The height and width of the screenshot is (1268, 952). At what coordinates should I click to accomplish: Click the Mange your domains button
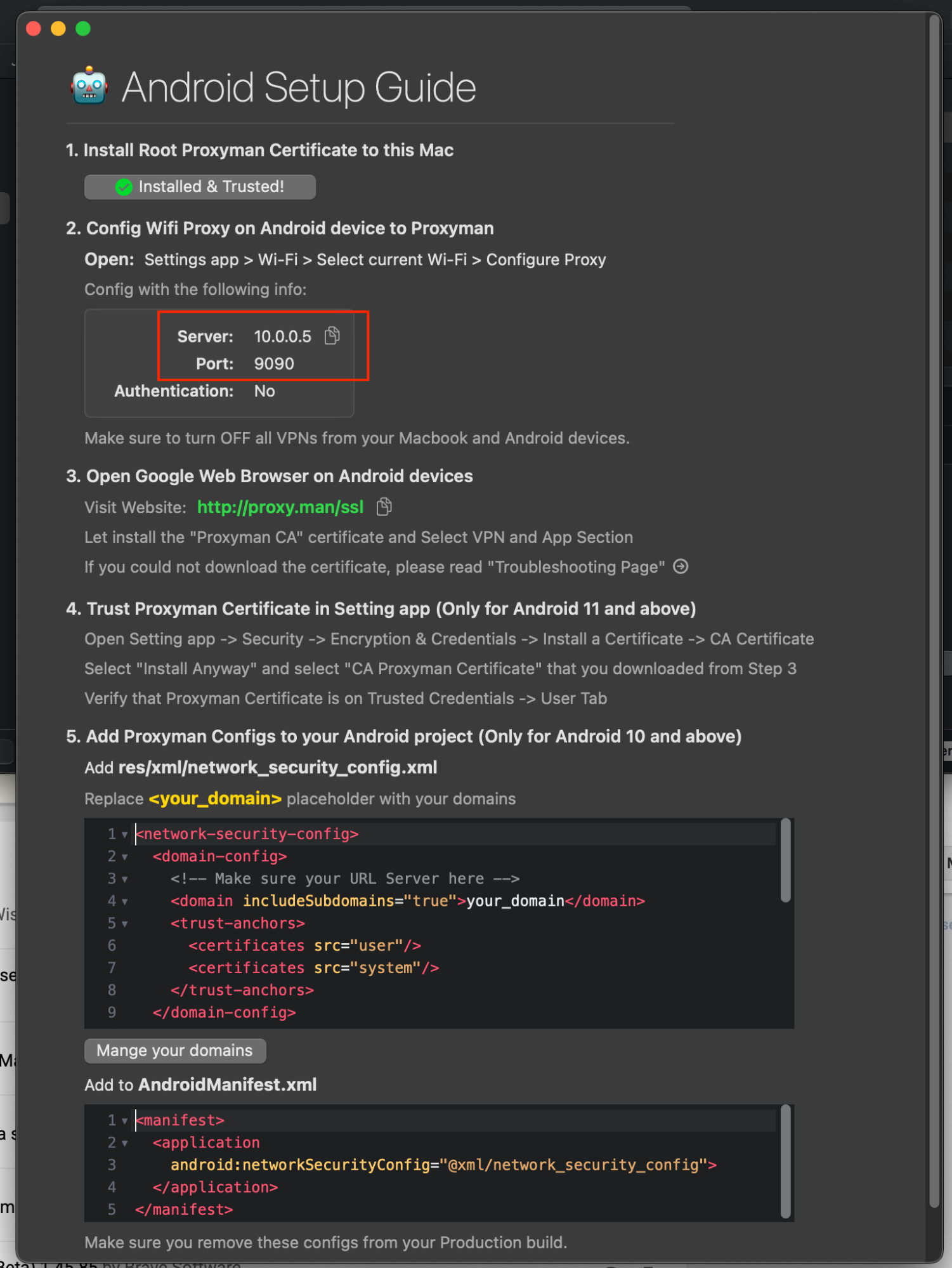coord(175,1050)
